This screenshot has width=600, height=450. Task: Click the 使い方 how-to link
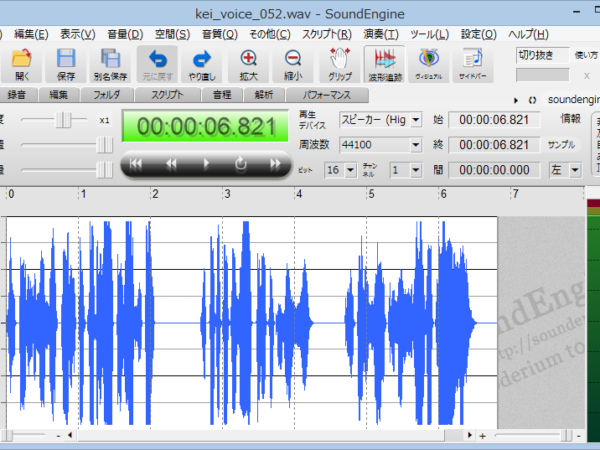(586, 55)
